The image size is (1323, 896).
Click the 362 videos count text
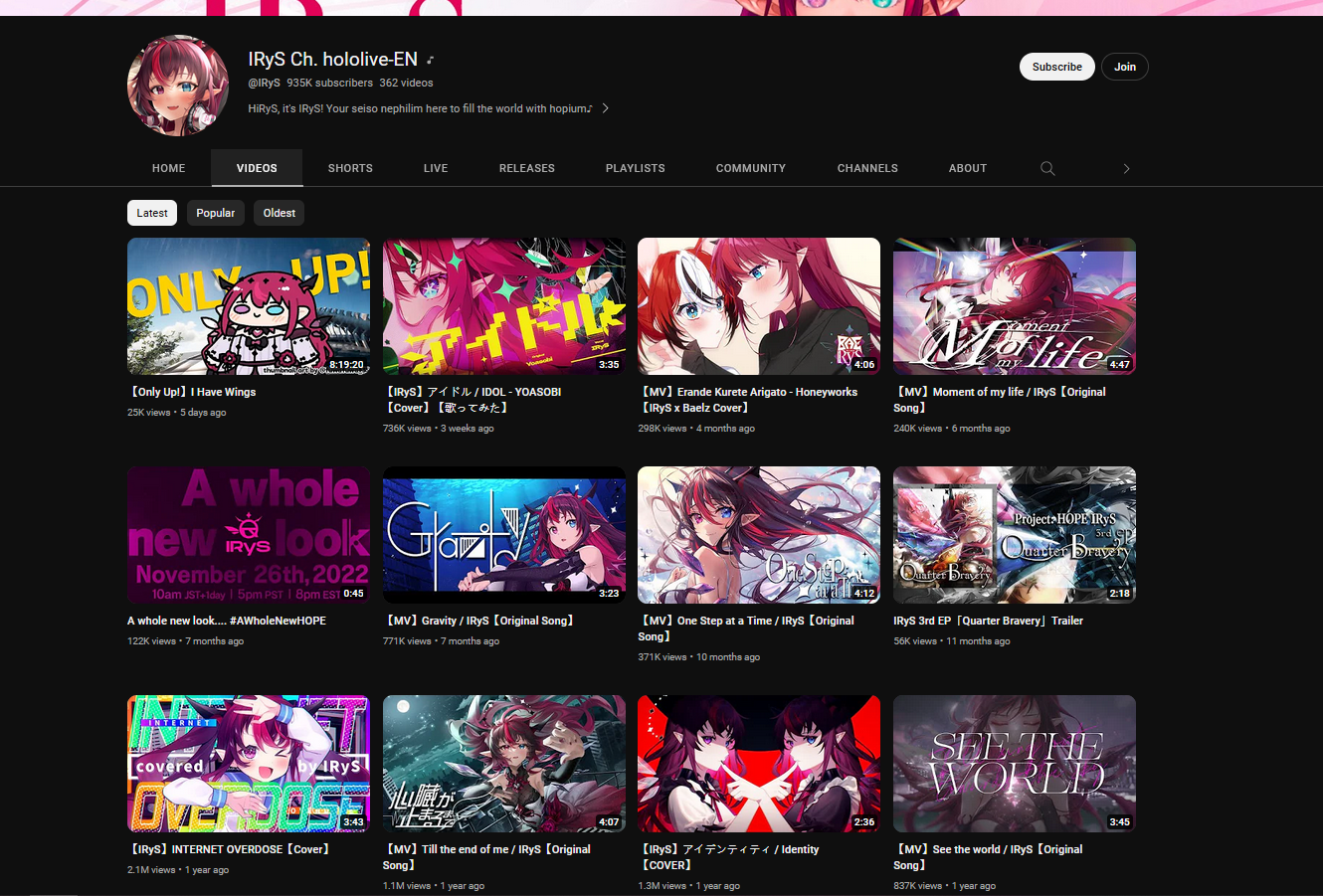[x=406, y=83]
